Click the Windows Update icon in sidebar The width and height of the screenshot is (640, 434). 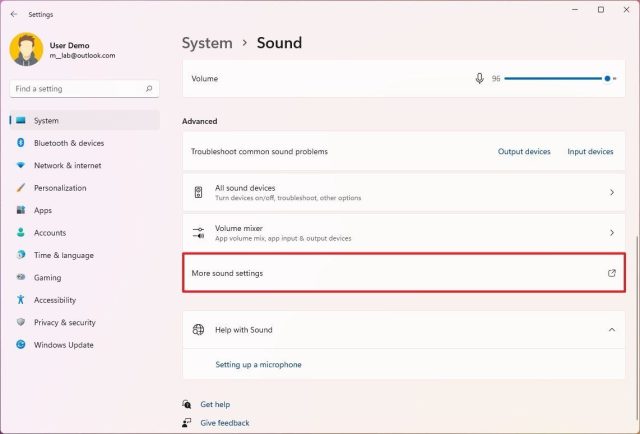coord(21,345)
